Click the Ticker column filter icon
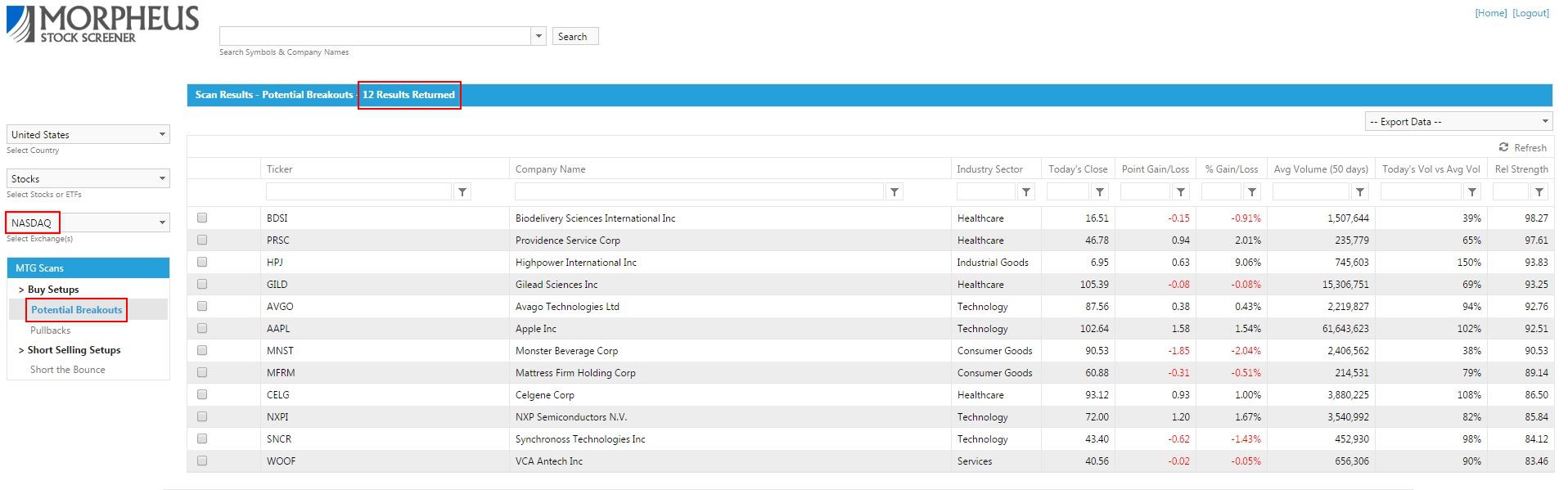Image resolution: width=1568 pixels, height=490 pixels. click(x=462, y=192)
